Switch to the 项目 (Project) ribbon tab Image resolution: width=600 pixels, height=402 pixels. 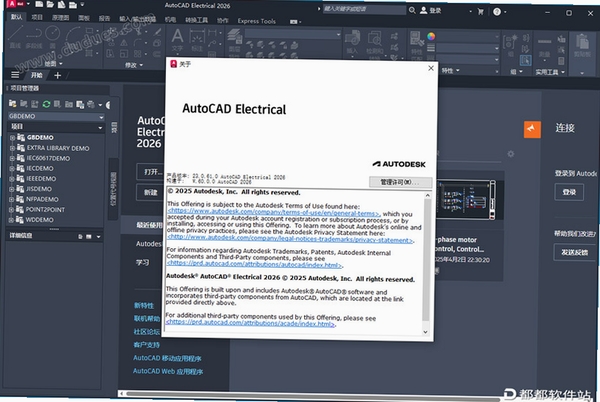click(37, 17)
